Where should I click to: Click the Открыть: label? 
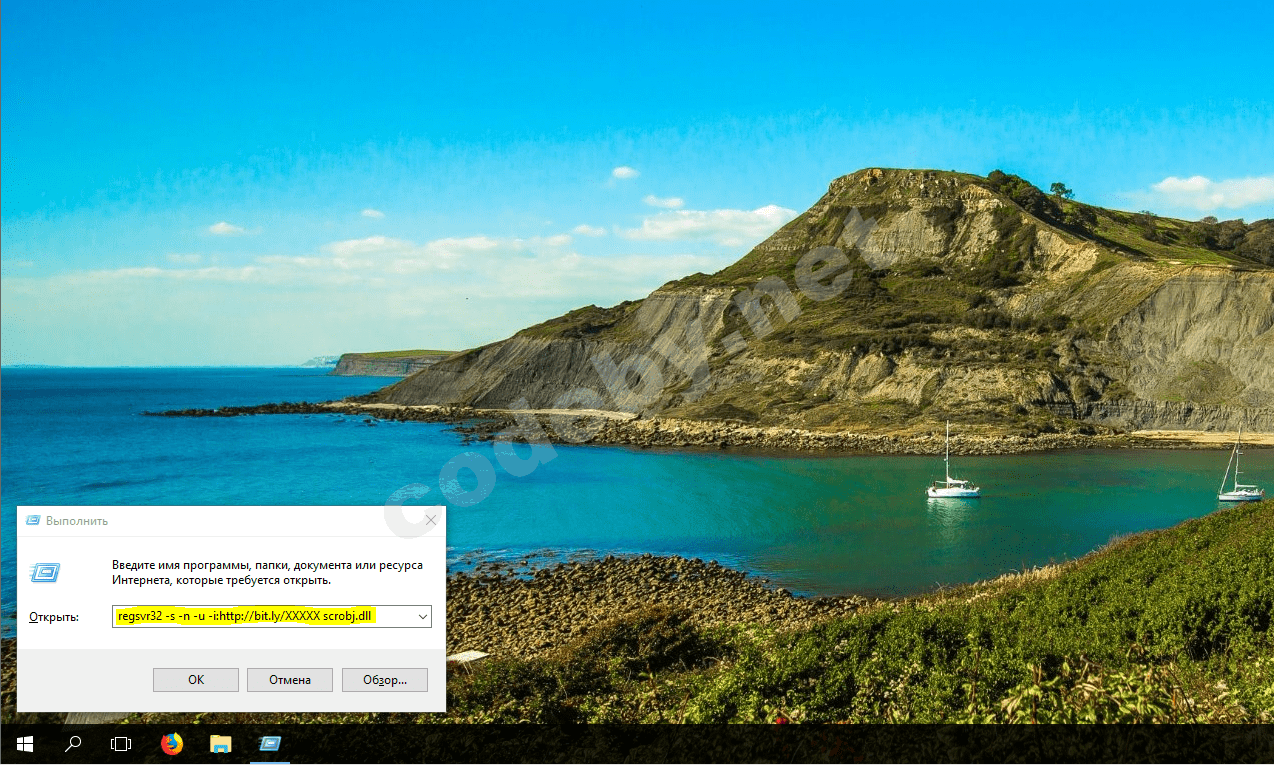click(x=54, y=618)
